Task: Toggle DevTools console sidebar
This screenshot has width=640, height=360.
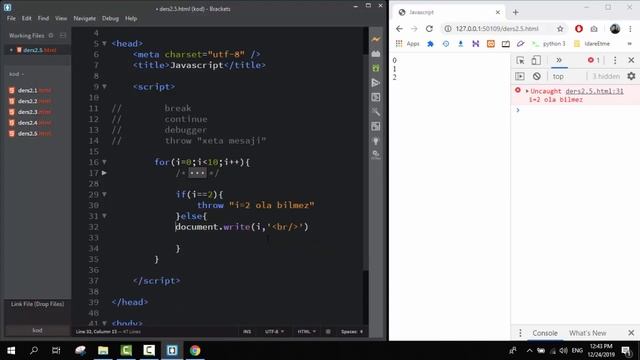Action: tap(520, 76)
